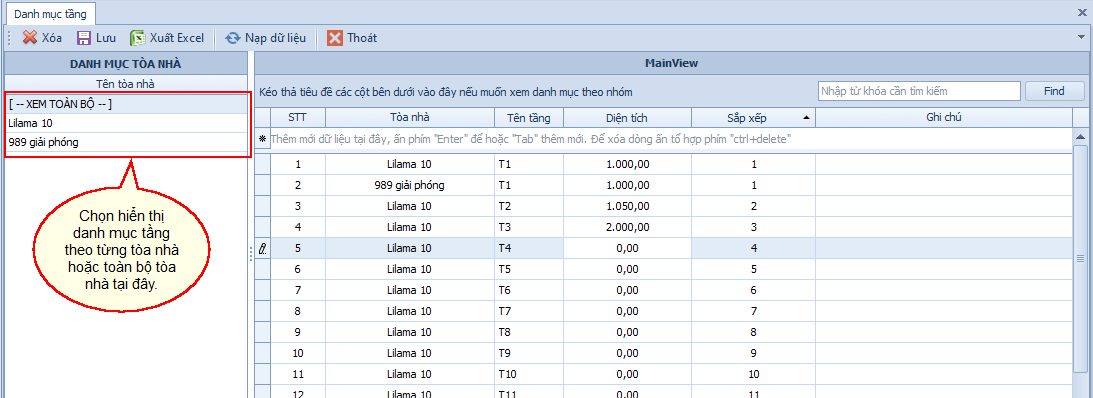Image resolution: width=1093 pixels, height=398 pixels.
Task: Click the T10 floor name cell
Action: point(529,374)
